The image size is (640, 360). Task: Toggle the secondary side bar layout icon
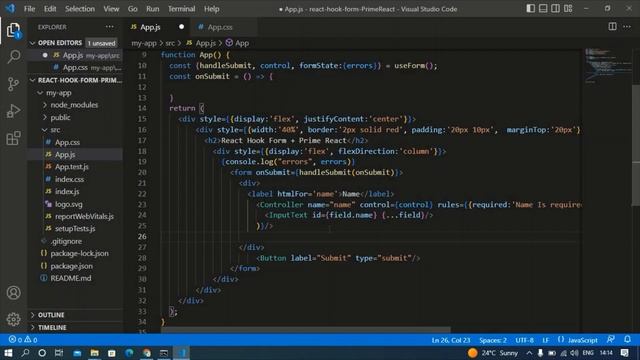(556, 8)
